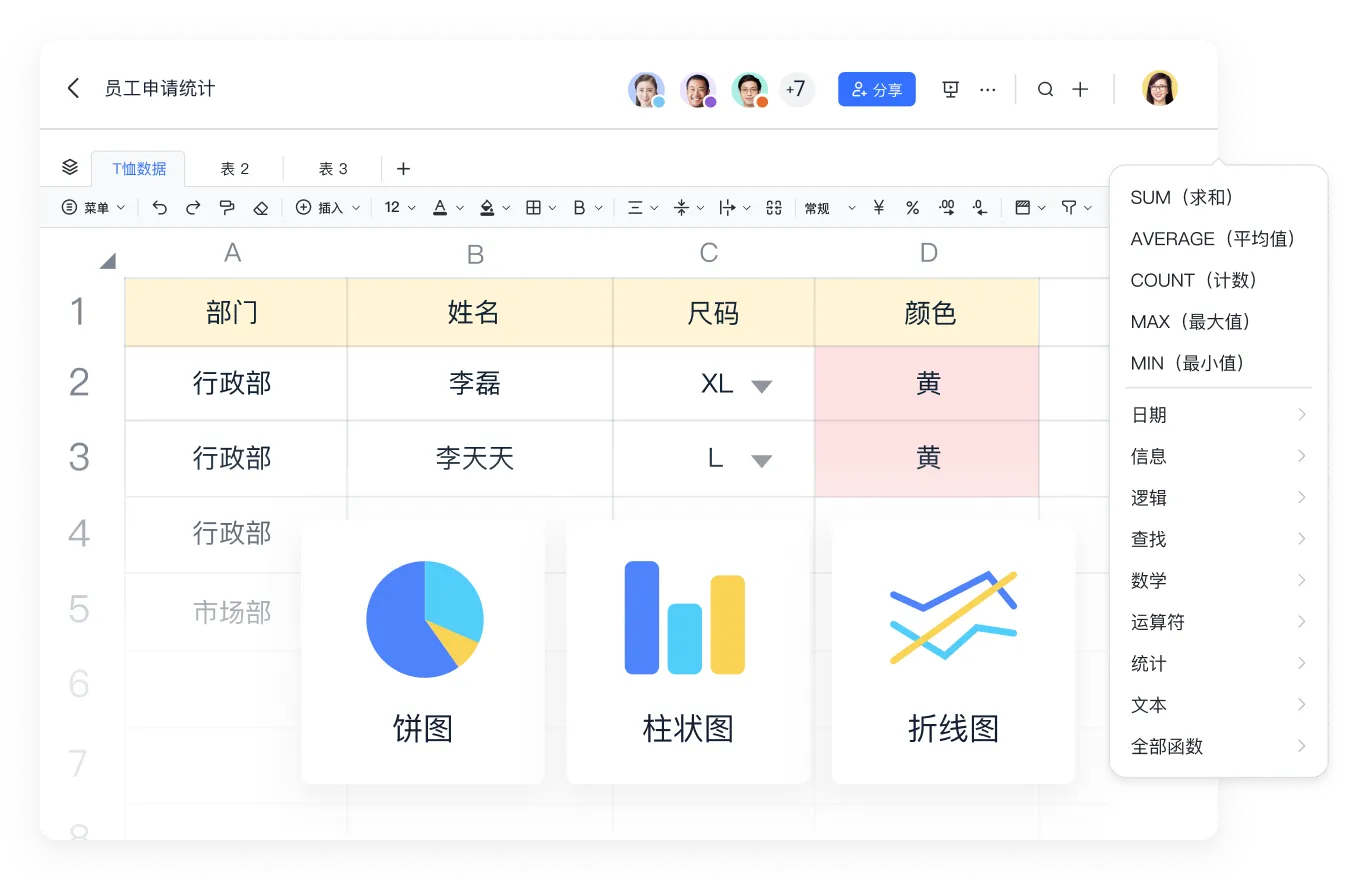
Task: Click the redo arrow in the toolbar
Action: click(x=193, y=208)
